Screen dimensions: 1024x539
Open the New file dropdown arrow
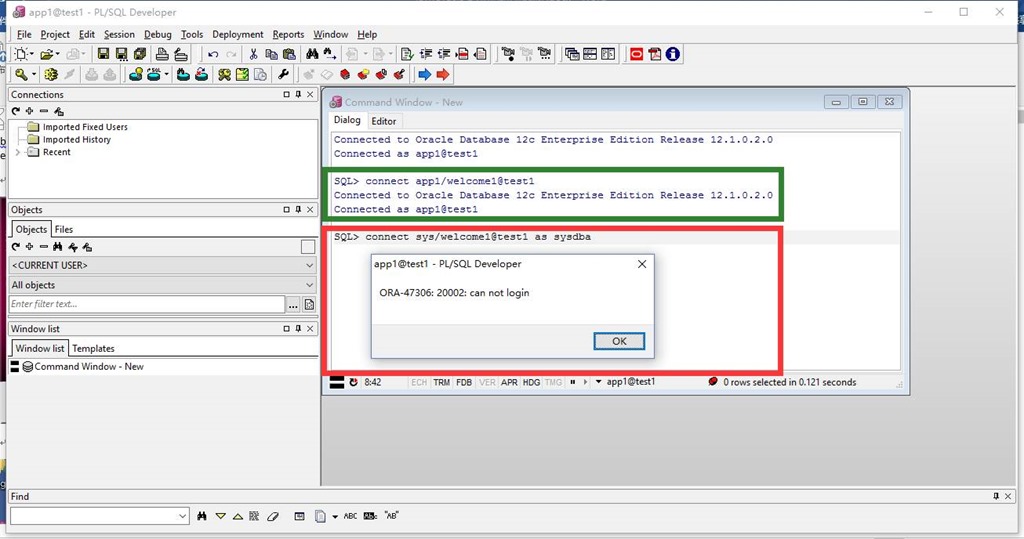[32, 54]
